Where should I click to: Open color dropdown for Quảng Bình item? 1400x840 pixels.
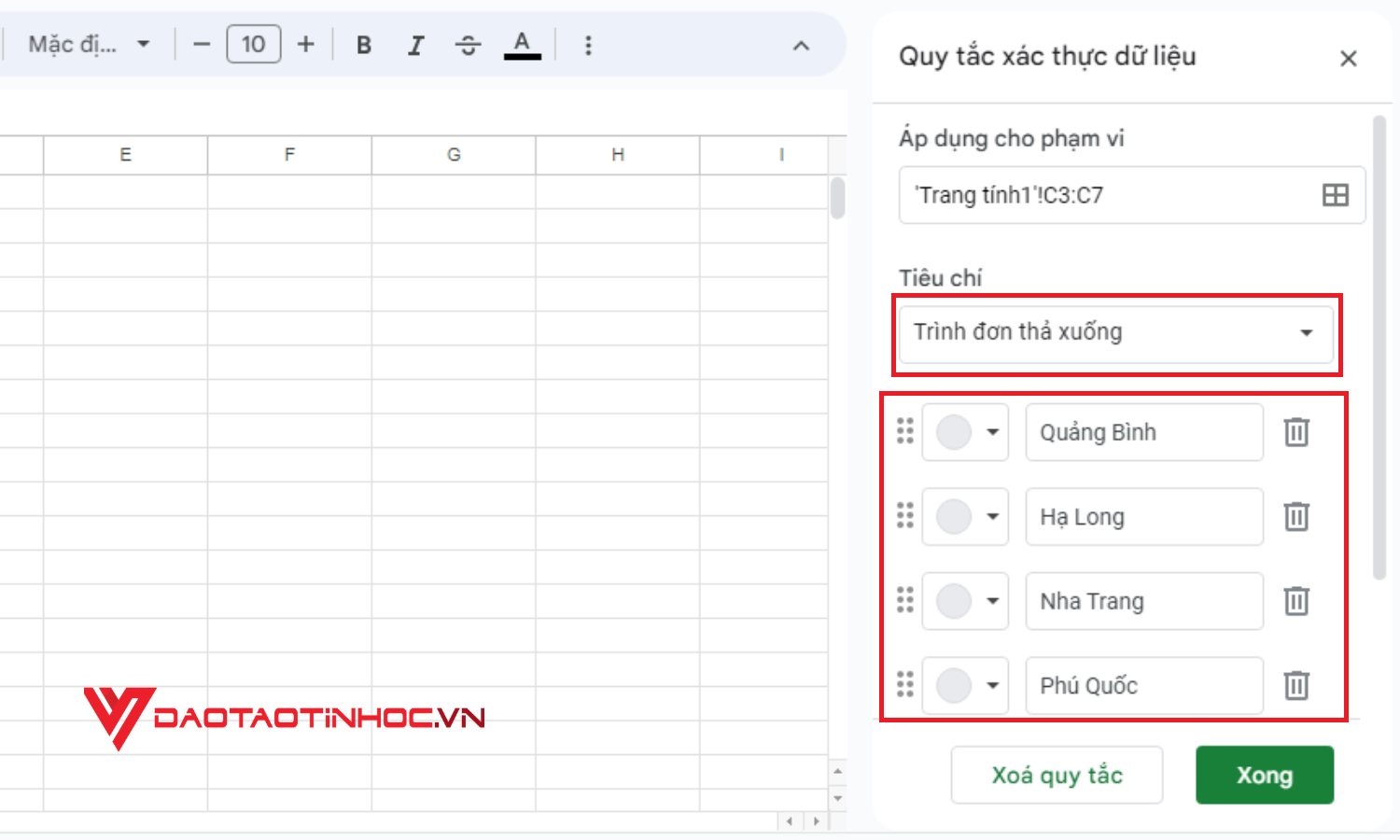coord(966,432)
